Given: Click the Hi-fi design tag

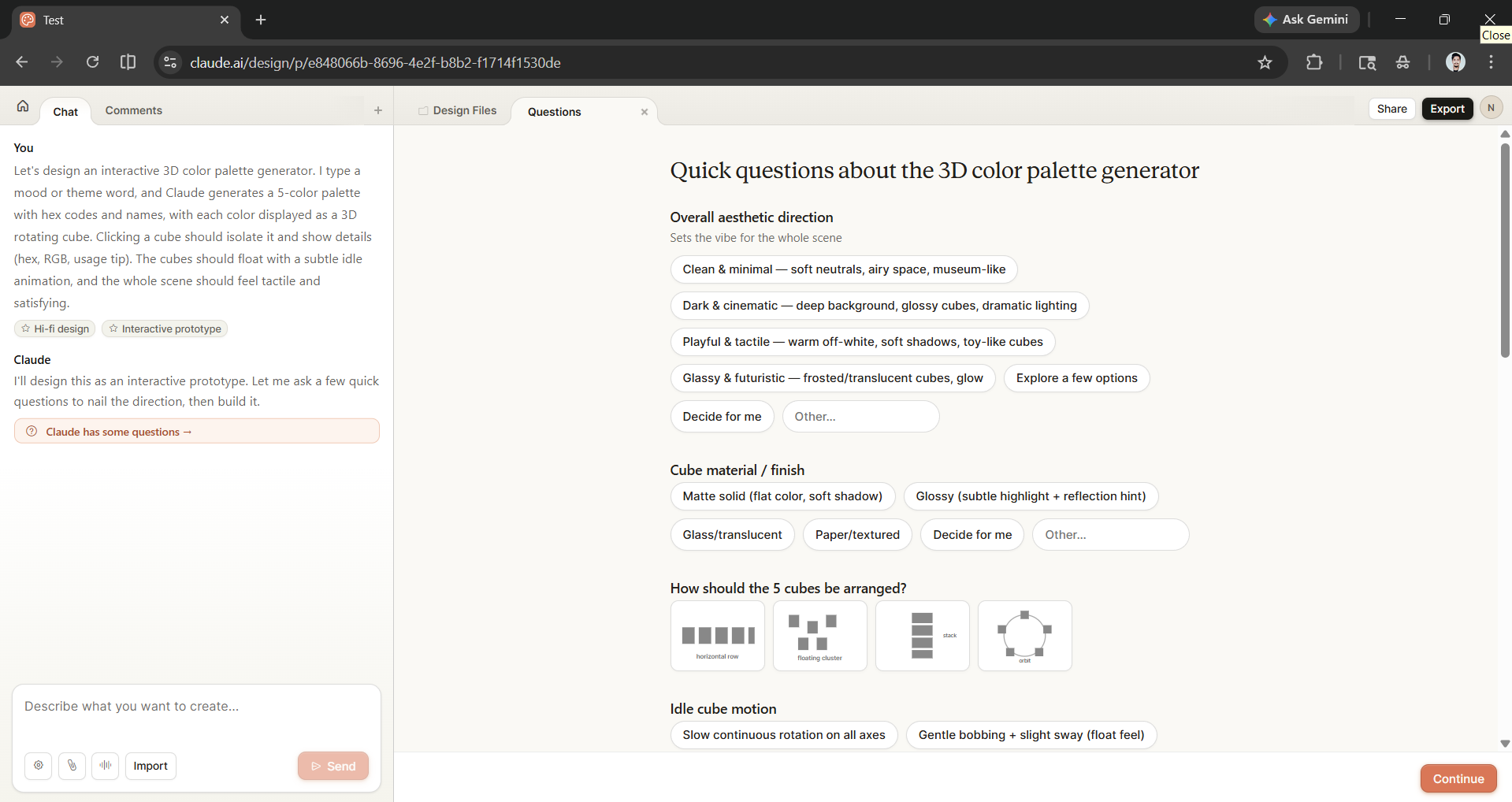Looking at the screenshot, I should click(55, 329).
